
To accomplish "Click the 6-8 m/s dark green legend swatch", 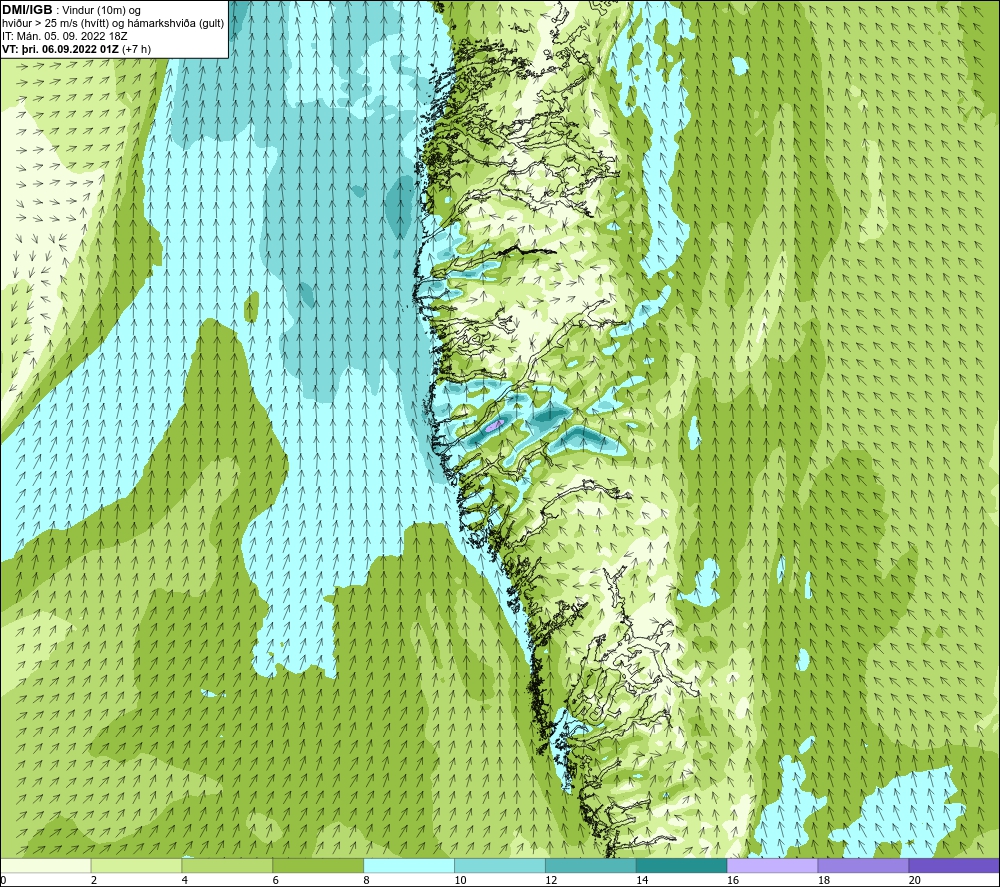I will tap(318, 866).
